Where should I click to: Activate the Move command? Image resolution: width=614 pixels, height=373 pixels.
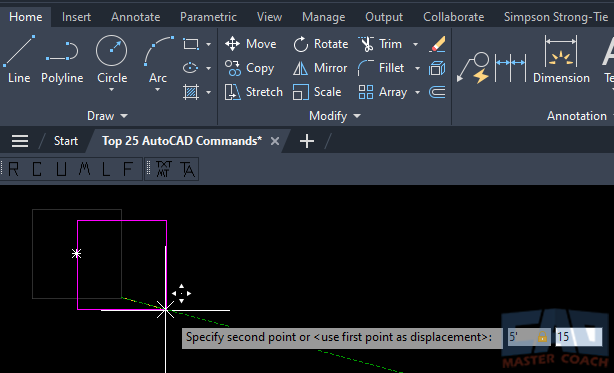(x=251, y=44)
